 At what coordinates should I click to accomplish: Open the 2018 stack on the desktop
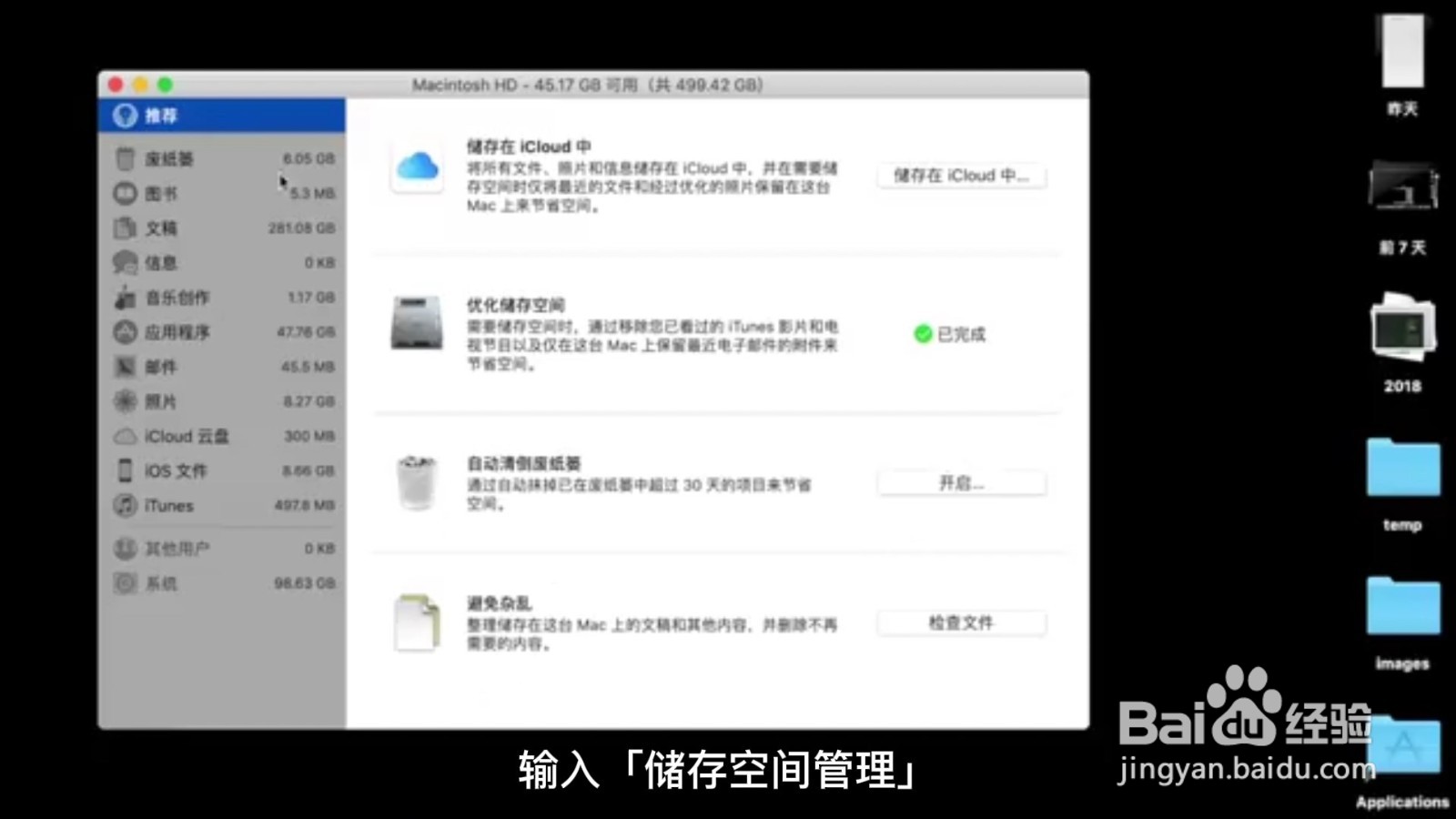[x=1402, y=328]
